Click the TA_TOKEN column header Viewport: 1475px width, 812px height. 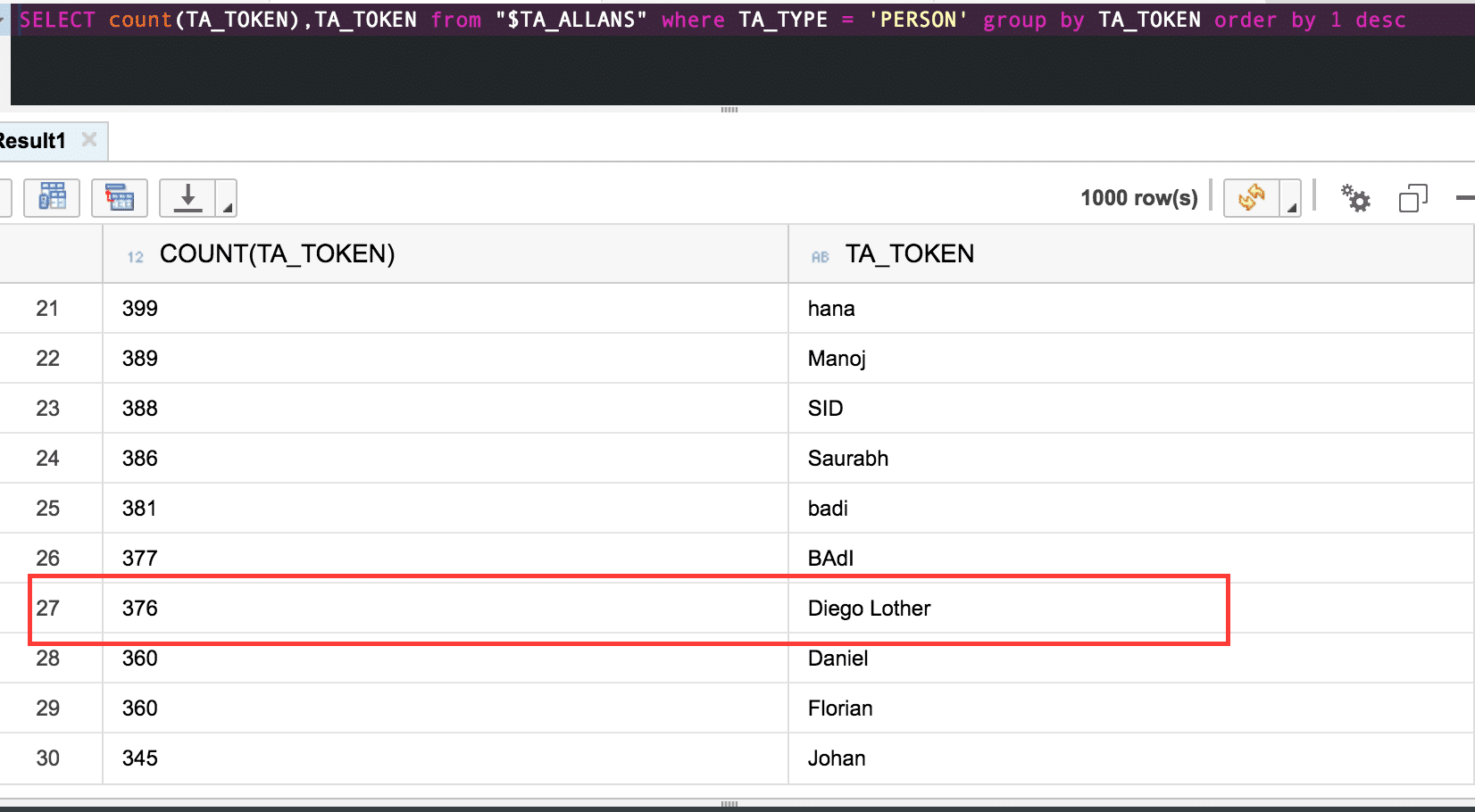tap(909, 254)
